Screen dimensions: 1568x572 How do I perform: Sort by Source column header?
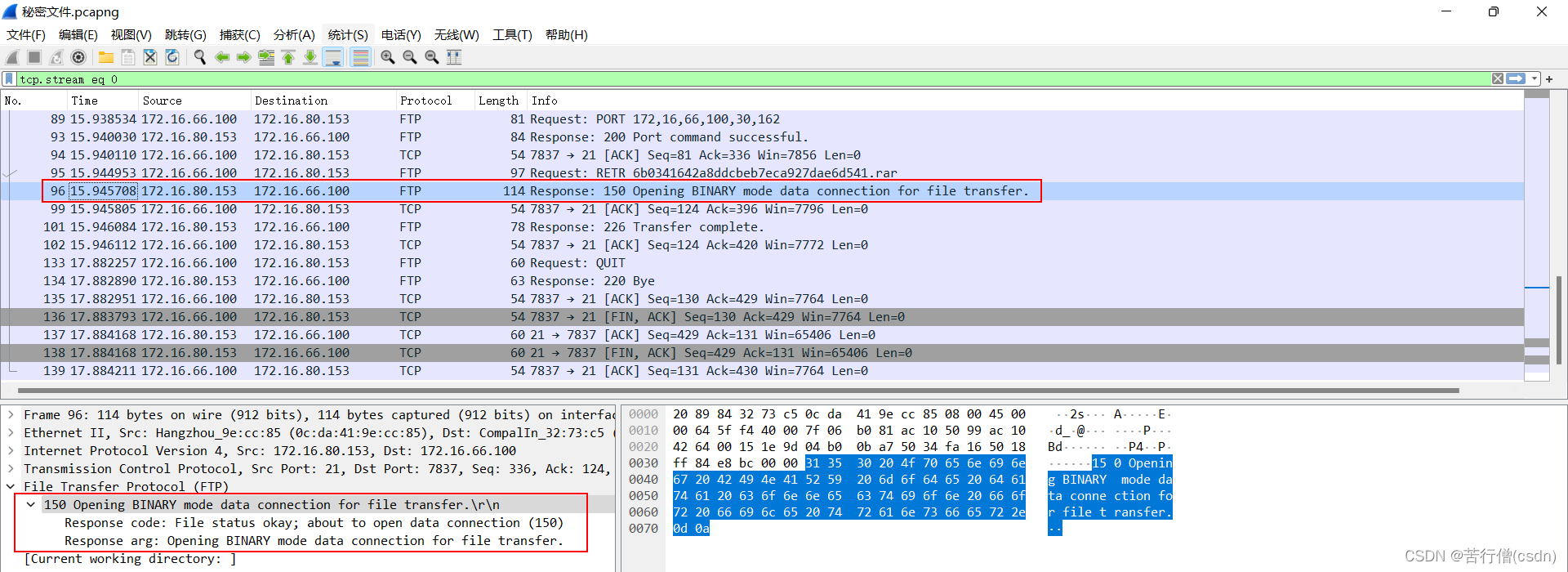(x=194, y=101)
